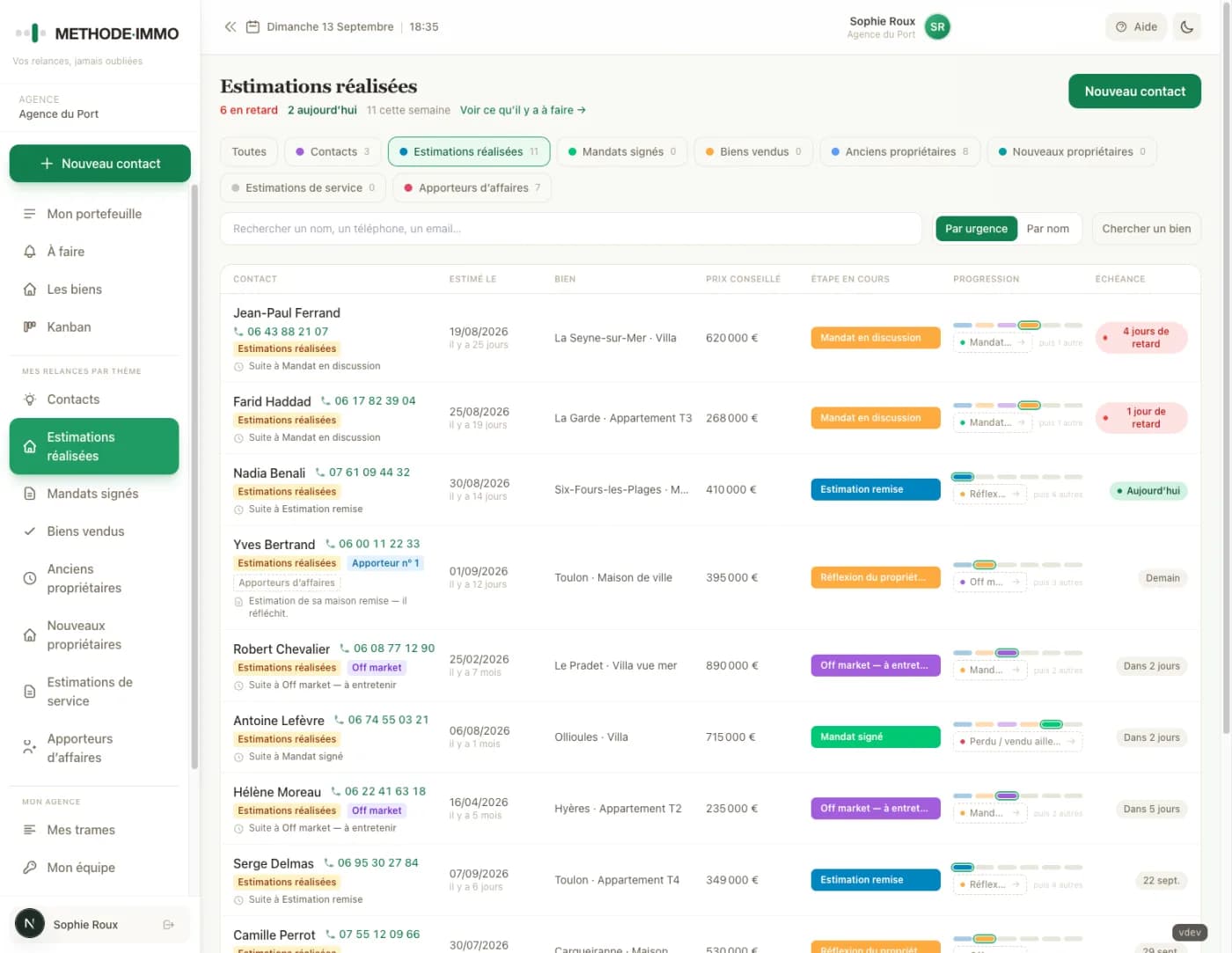Click the house icon for Les biens

coord(30,290)
